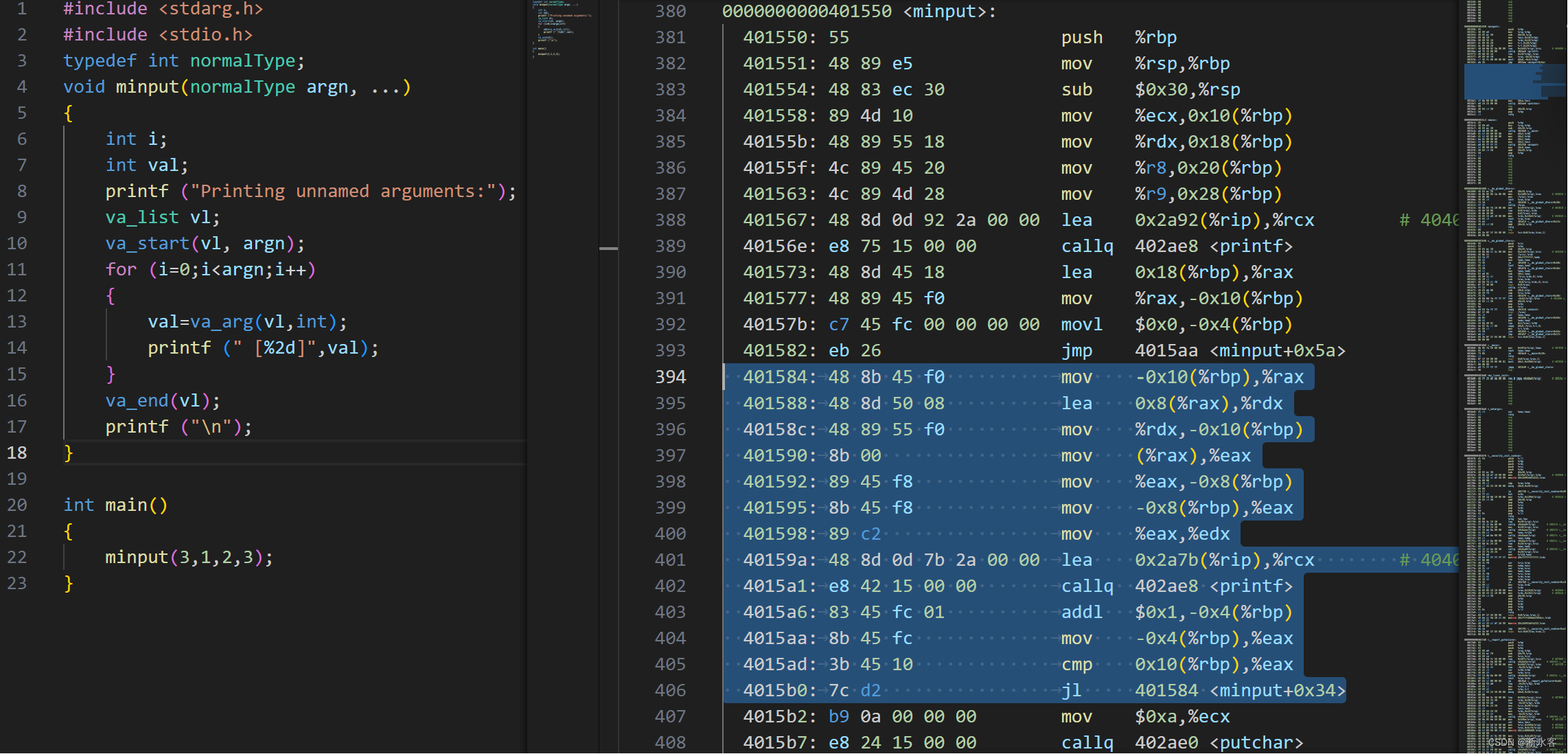1568x754 pixels.
Task: Click the 'mov $0xa,%ecx' instruction line
Action: click(x=986, y=716)
